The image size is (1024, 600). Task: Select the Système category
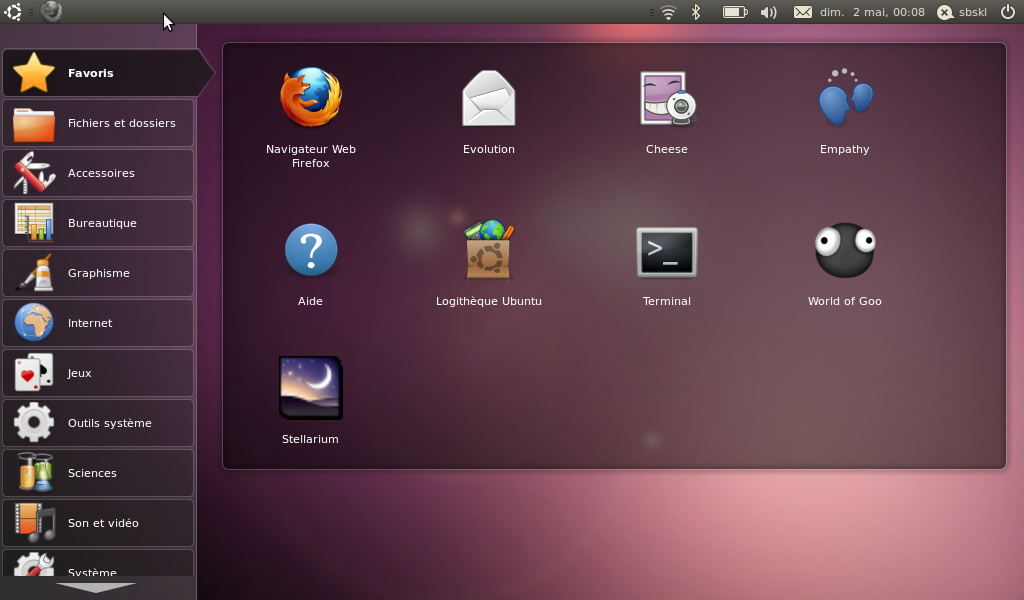point(98,563)
